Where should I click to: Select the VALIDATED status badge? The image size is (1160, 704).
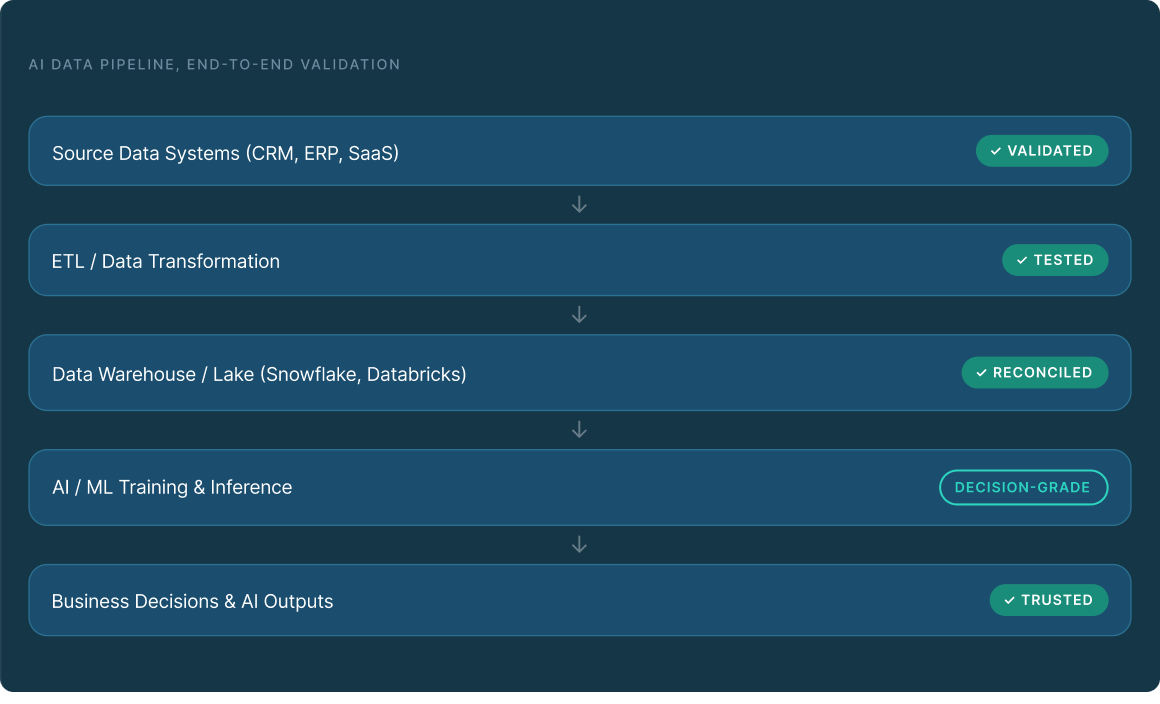click(x=1042, y=151)
